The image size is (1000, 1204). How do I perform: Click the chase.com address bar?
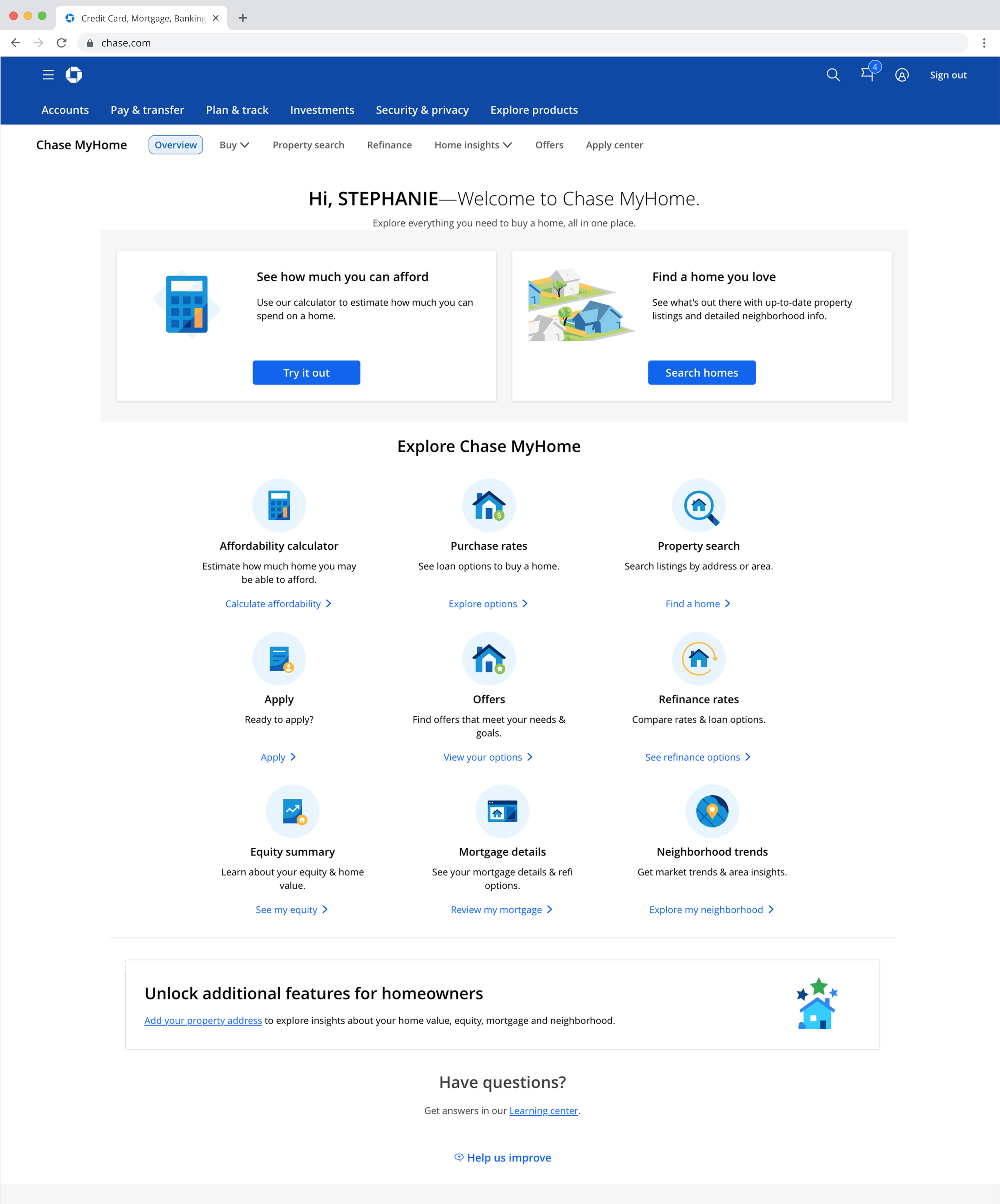(x=523, y=43)
